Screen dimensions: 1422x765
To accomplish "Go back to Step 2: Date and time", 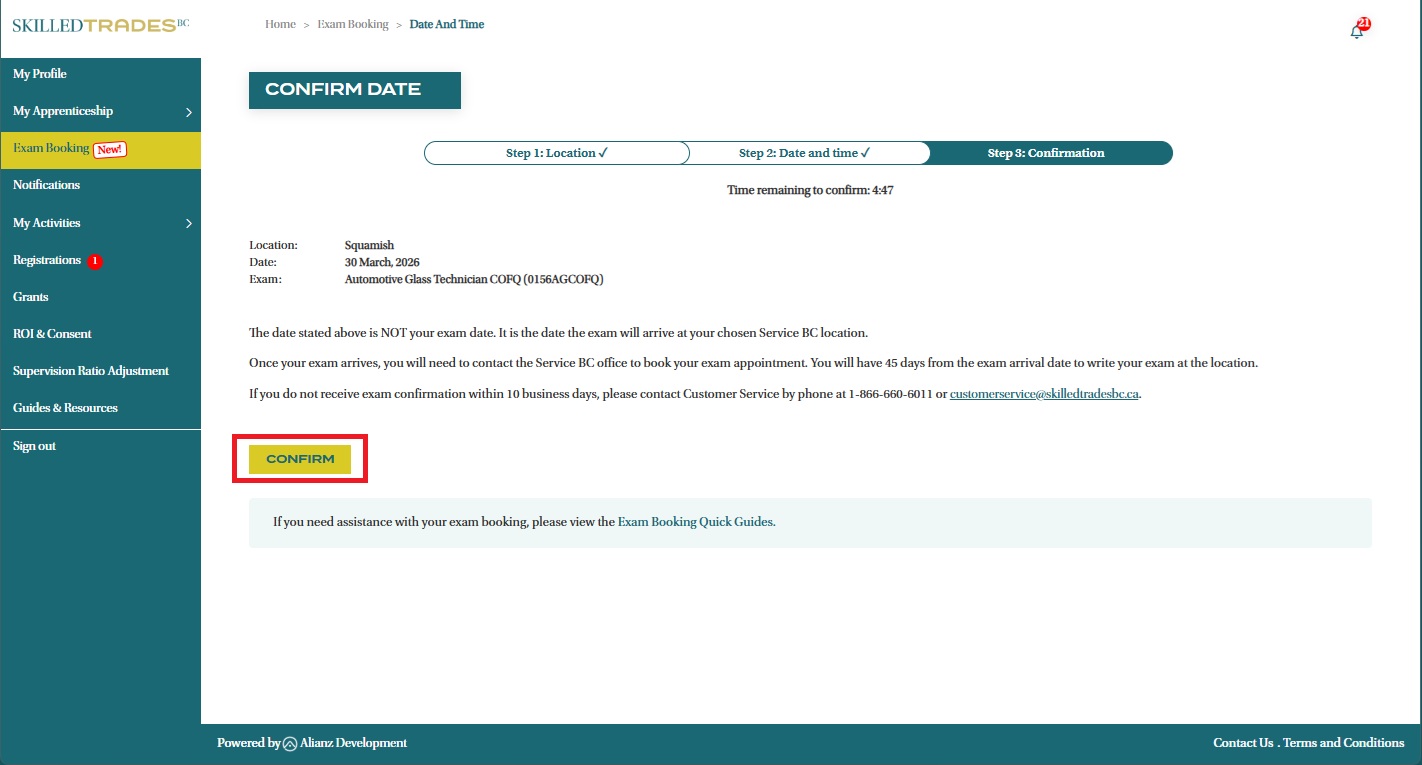I will click(x=804, y=153).
